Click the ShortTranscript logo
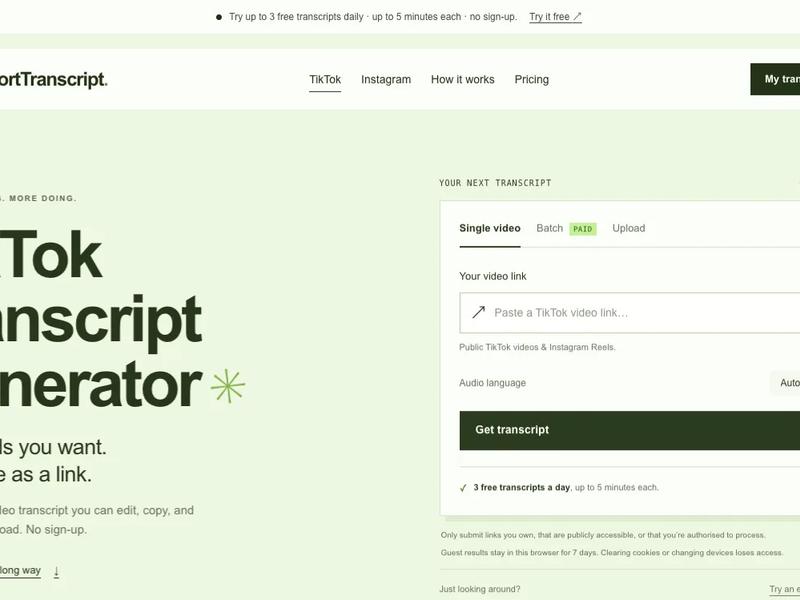This screenshot has height=600, width=800. (x=53, y=80)
